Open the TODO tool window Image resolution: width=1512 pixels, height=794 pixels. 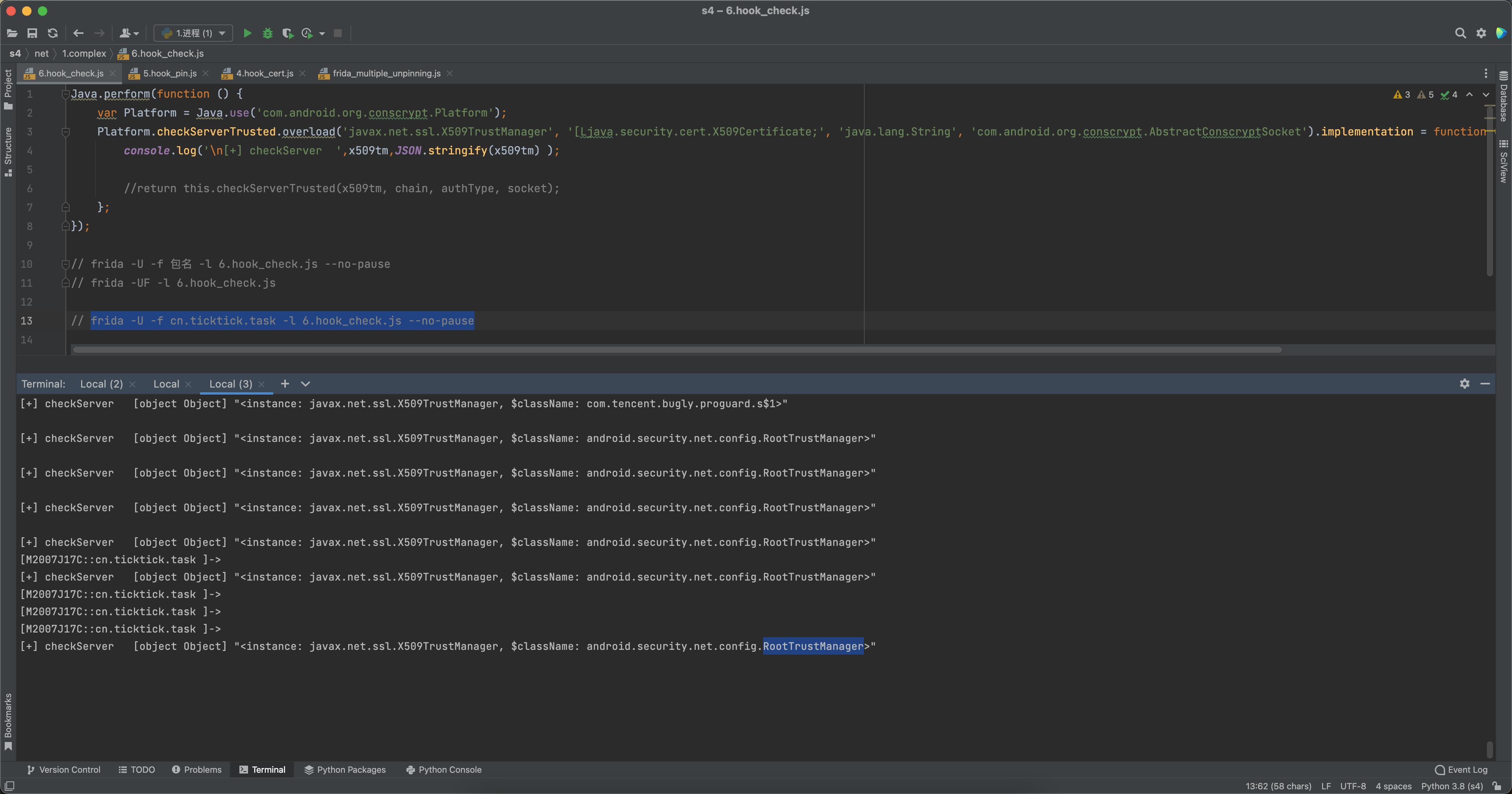[137, 770]
